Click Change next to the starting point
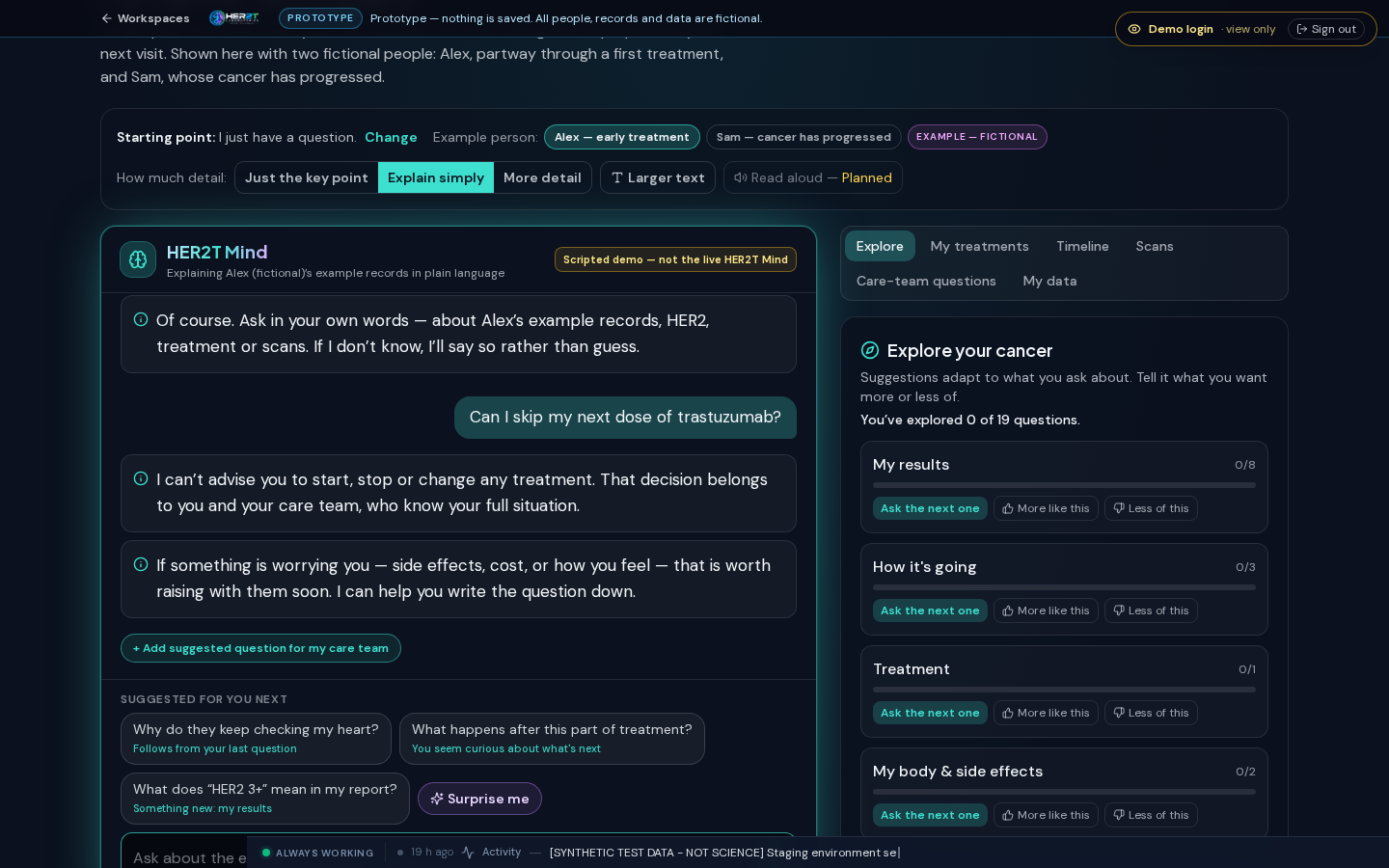 (391, 137)
